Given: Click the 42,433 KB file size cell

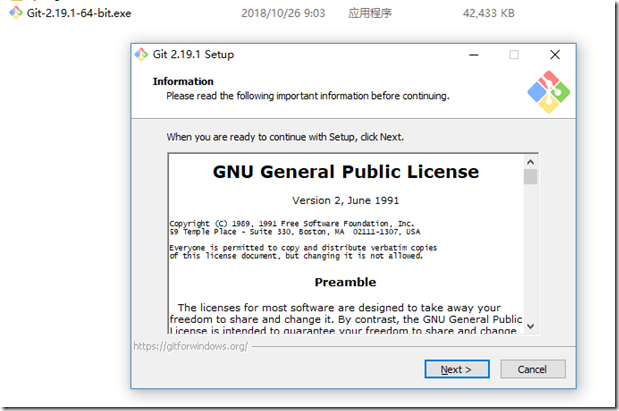Looking at the screenshot, I should coord(488,14).
